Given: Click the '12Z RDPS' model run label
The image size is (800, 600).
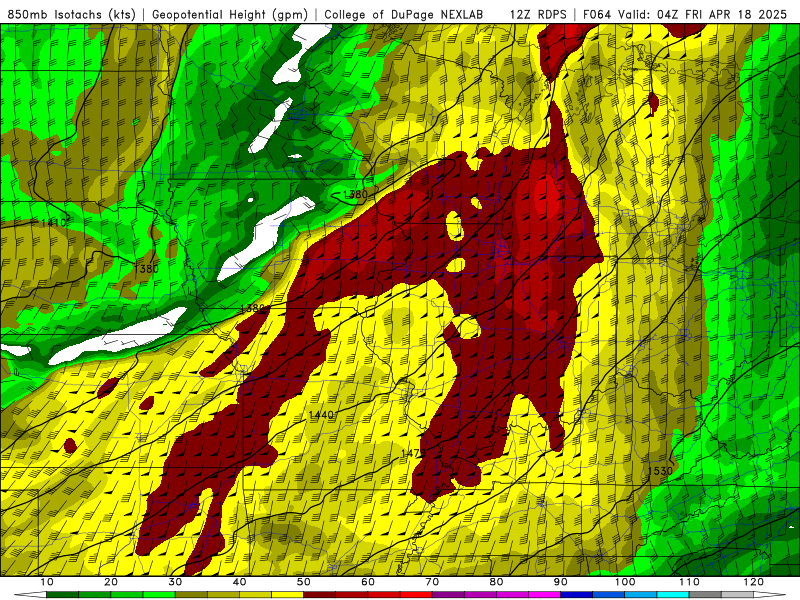Looking at the screenshot, I should 538,14.
